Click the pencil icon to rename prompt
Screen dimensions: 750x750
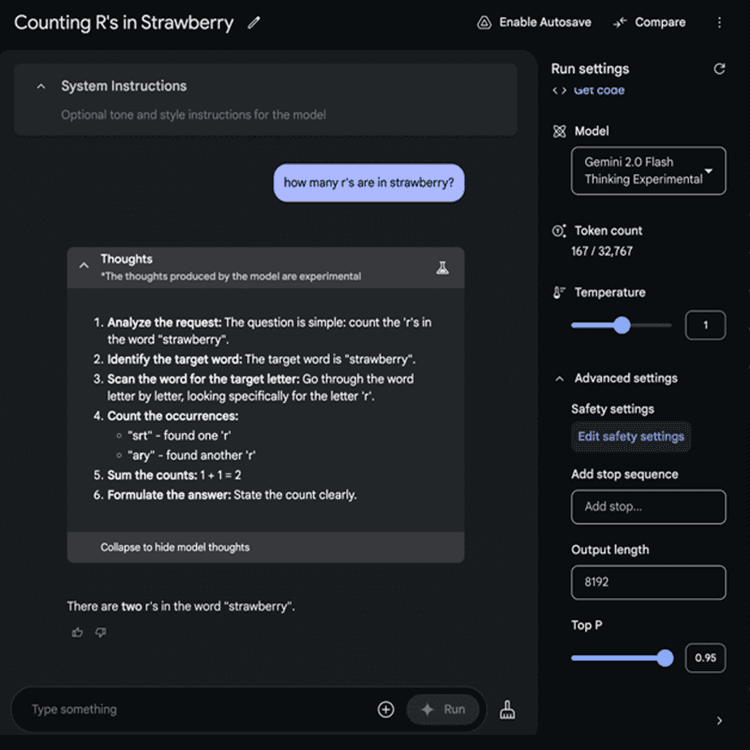click(254, 22)
